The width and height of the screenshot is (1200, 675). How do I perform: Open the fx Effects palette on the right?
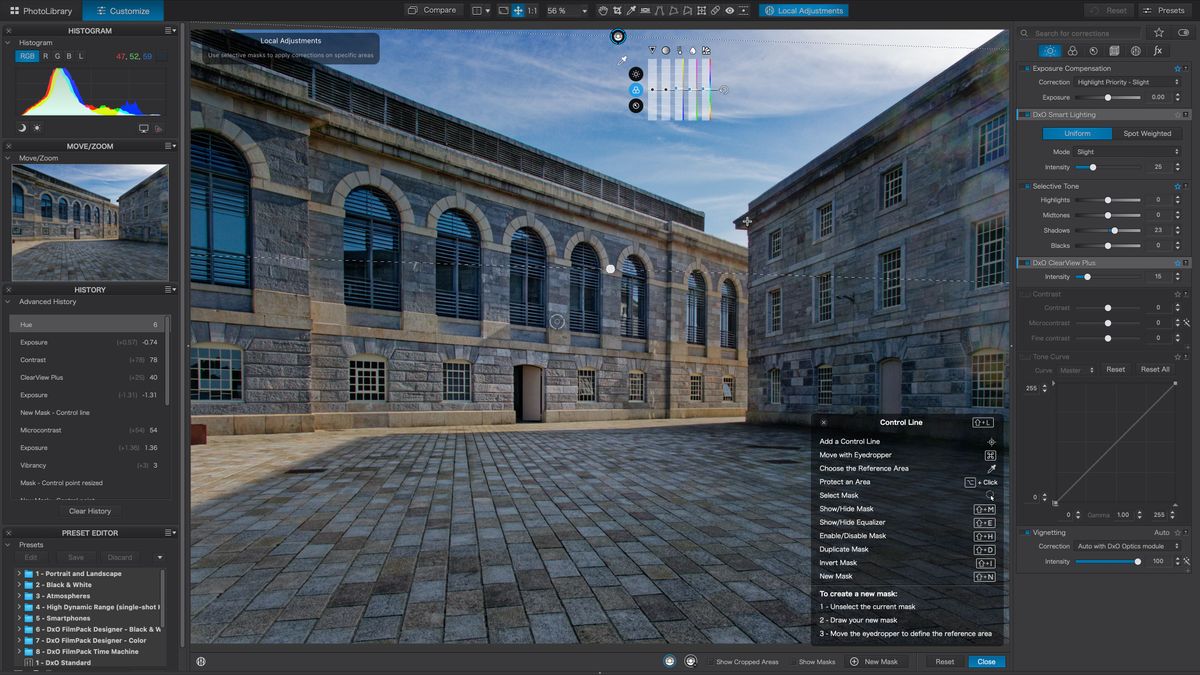pos(1157,50)
